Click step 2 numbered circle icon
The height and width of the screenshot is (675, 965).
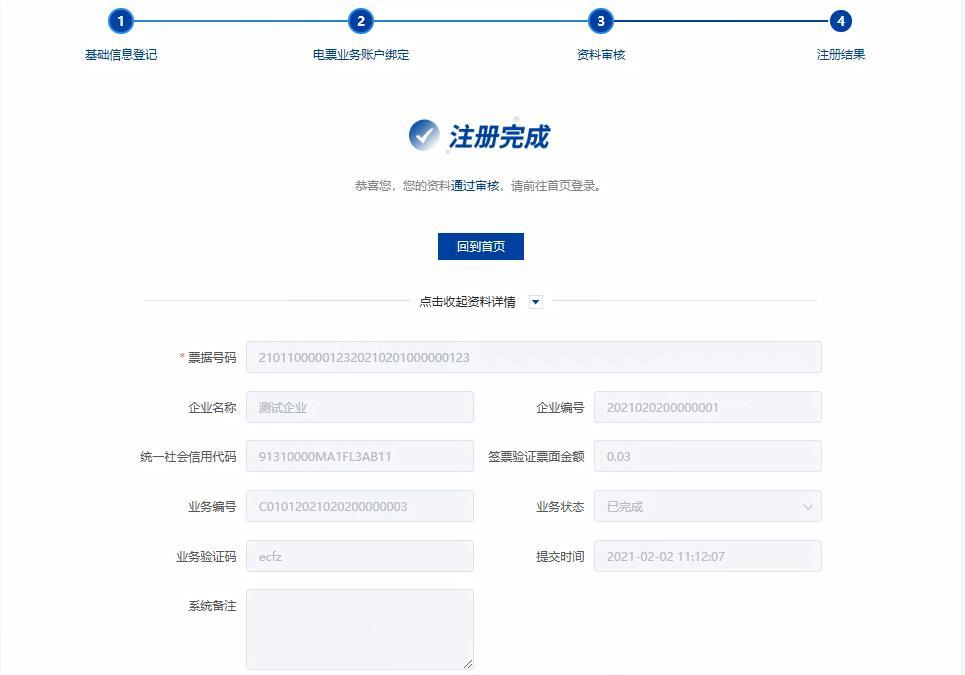(360, 20)
